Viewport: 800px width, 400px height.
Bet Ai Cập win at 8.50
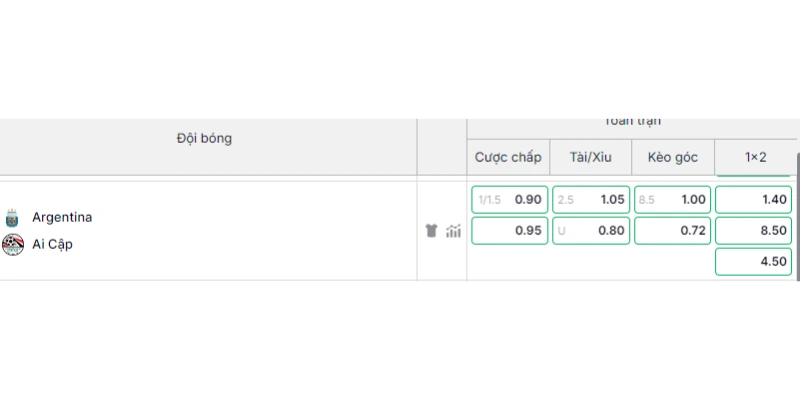754,231
